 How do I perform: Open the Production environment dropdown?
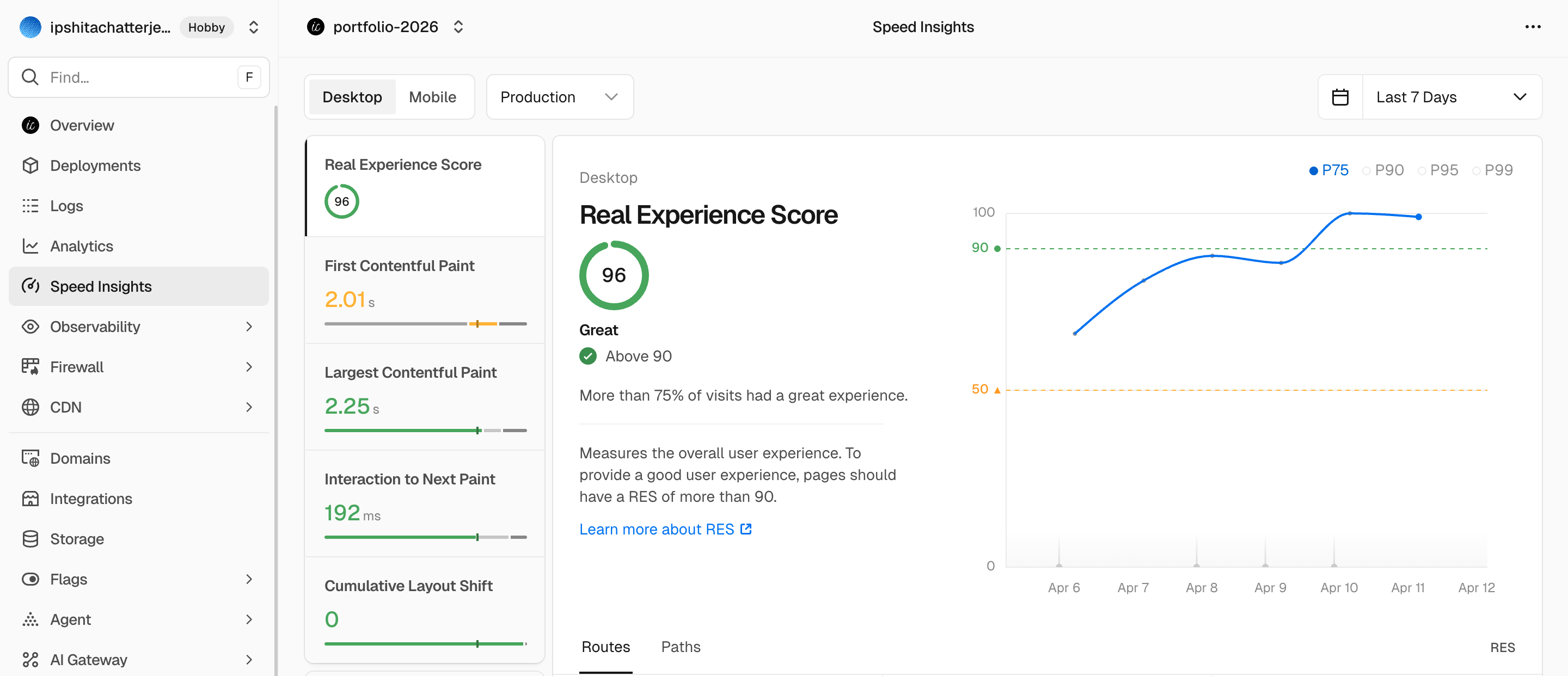click(559, 97)
